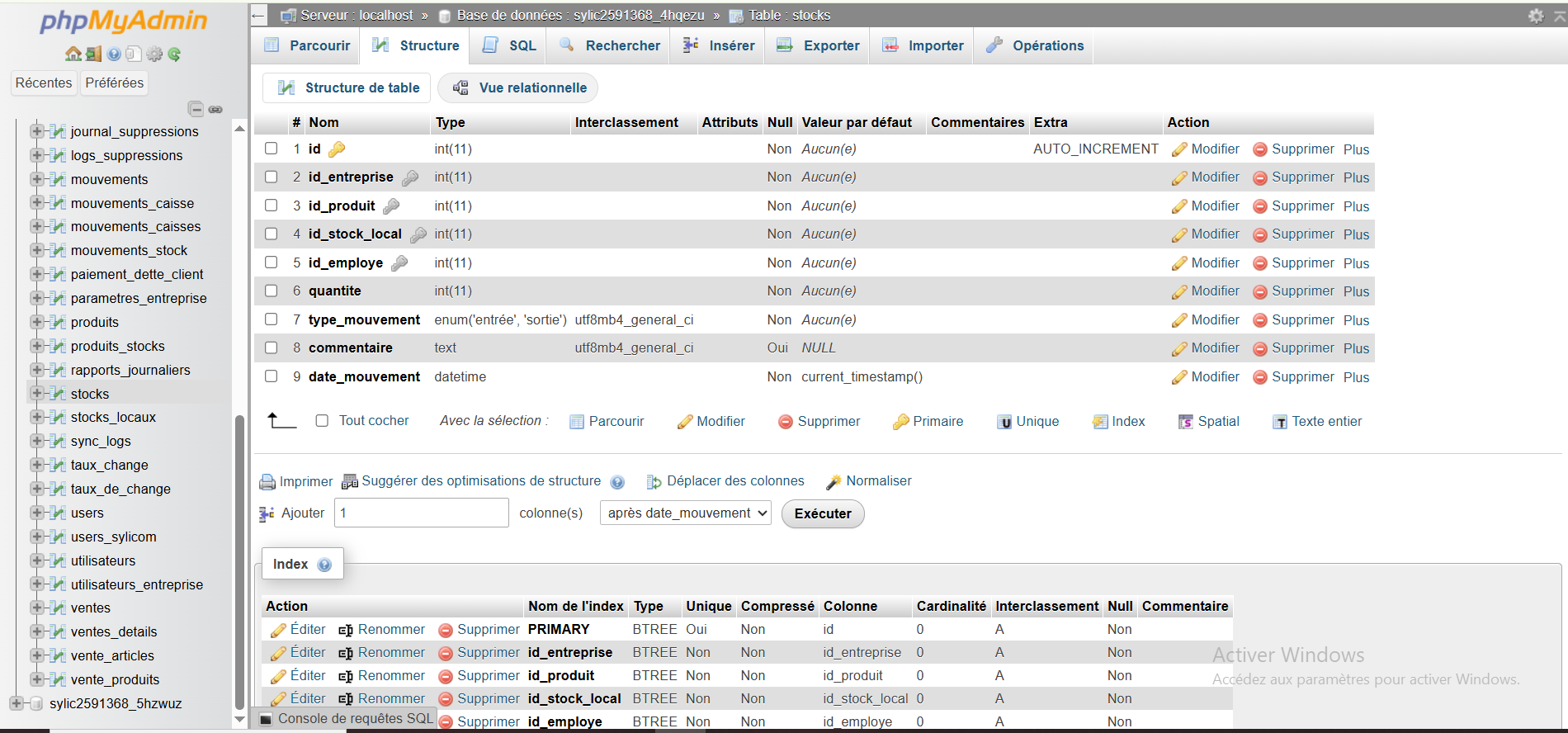The image size is (1568, 733).
Task: Select the commentaire column checkbox
Action: (271, 348)
